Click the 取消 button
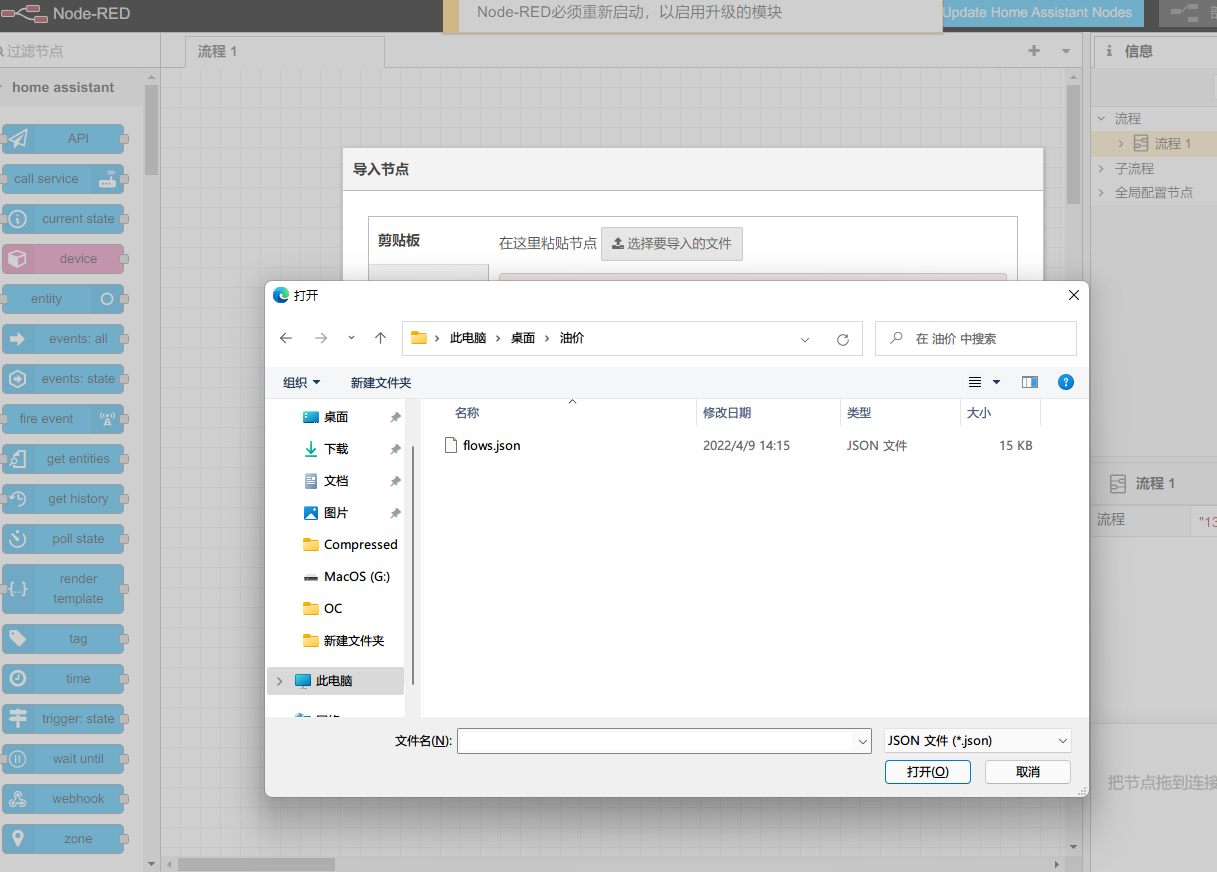This screenshot has width=1217, height=872. click(1027, 771)
